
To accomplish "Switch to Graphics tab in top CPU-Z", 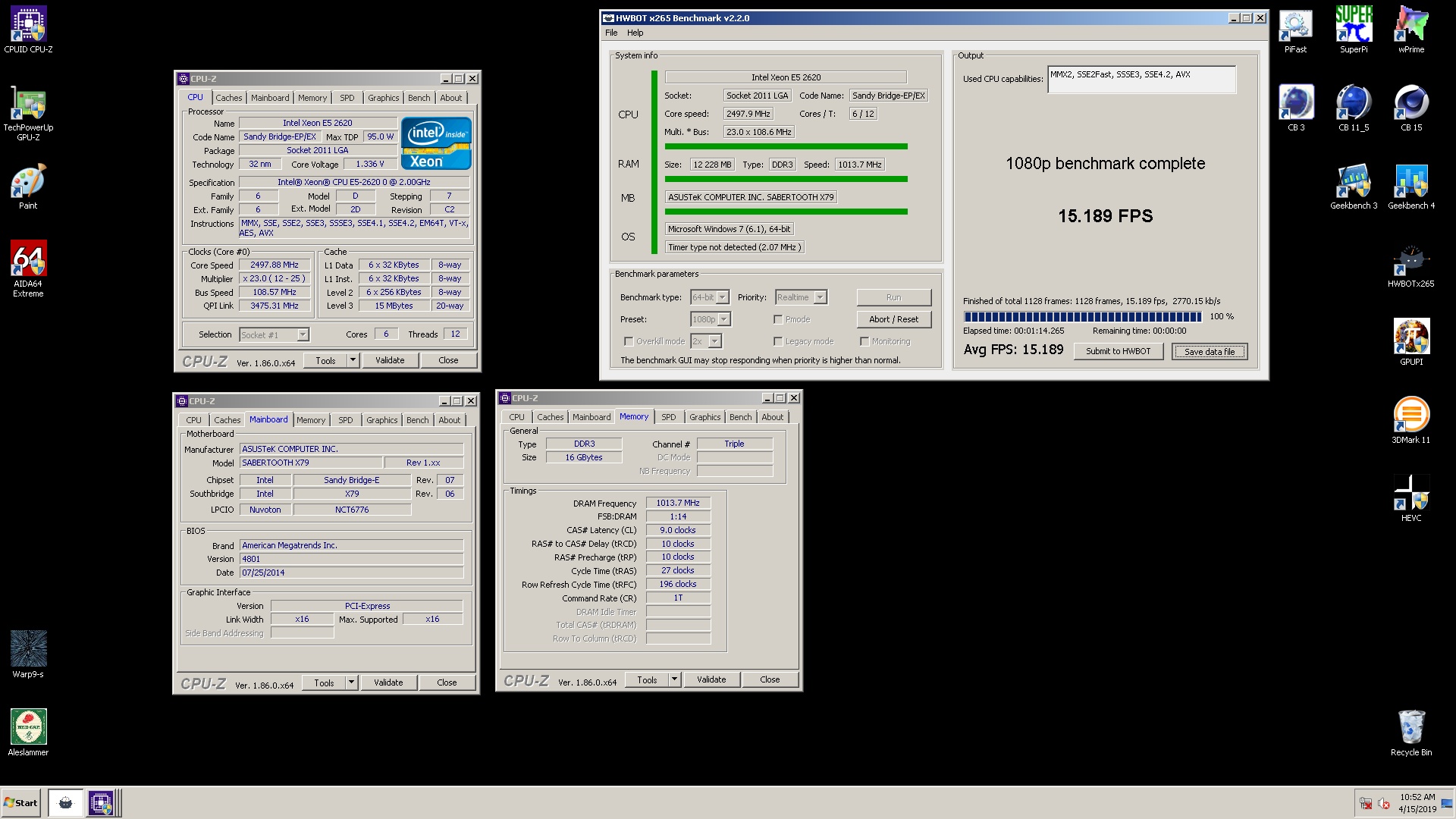I will 383,98.
